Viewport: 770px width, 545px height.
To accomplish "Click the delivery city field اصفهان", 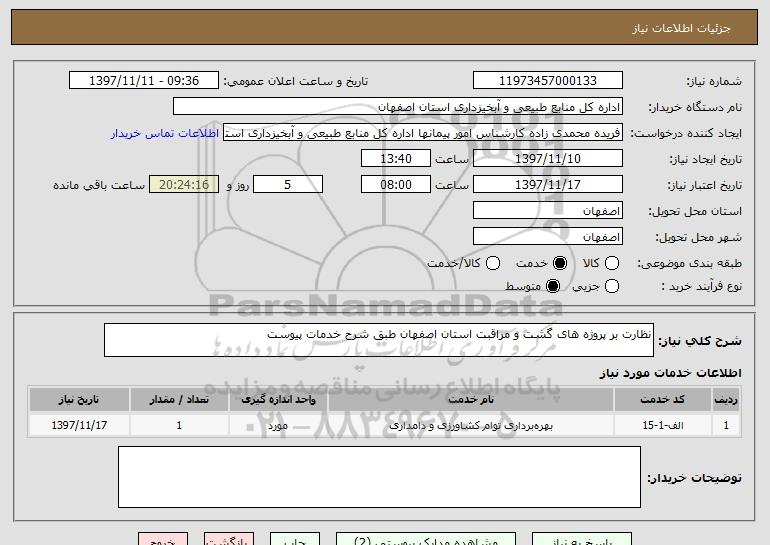I will click(x=548, y=237).
